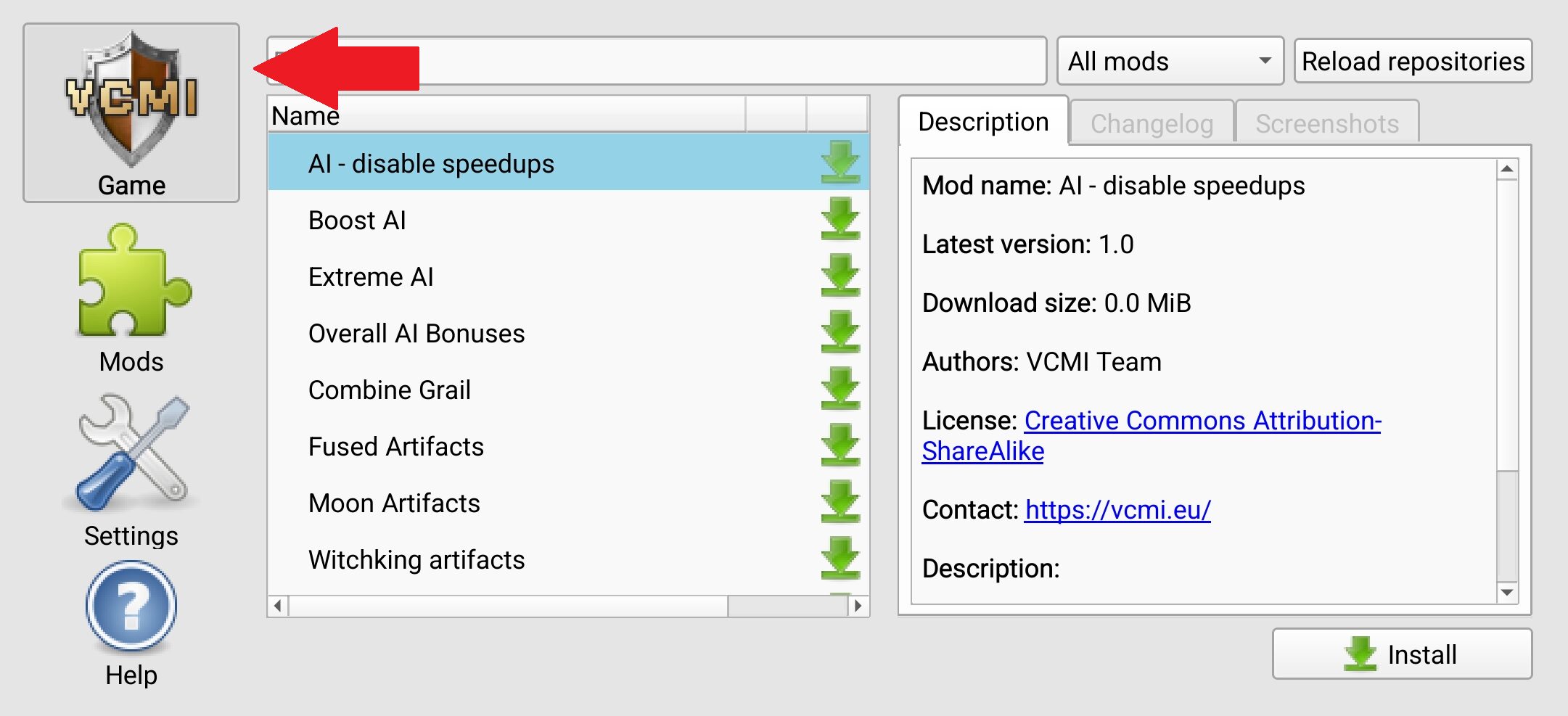Open the VCMI Game launcher section
Screen dimensions: 1568x716
pos(131,113)
